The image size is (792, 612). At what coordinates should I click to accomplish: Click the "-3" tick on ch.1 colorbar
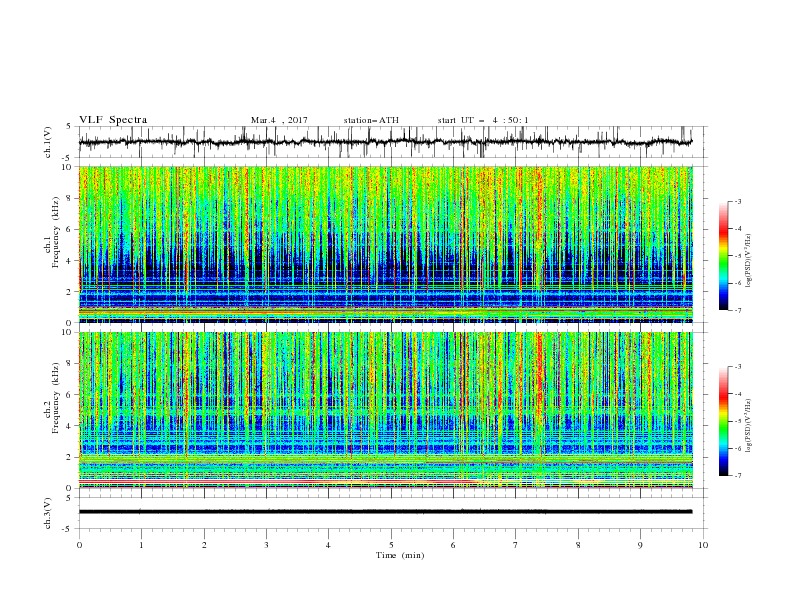pyautogui.click(x=738, y=201)
